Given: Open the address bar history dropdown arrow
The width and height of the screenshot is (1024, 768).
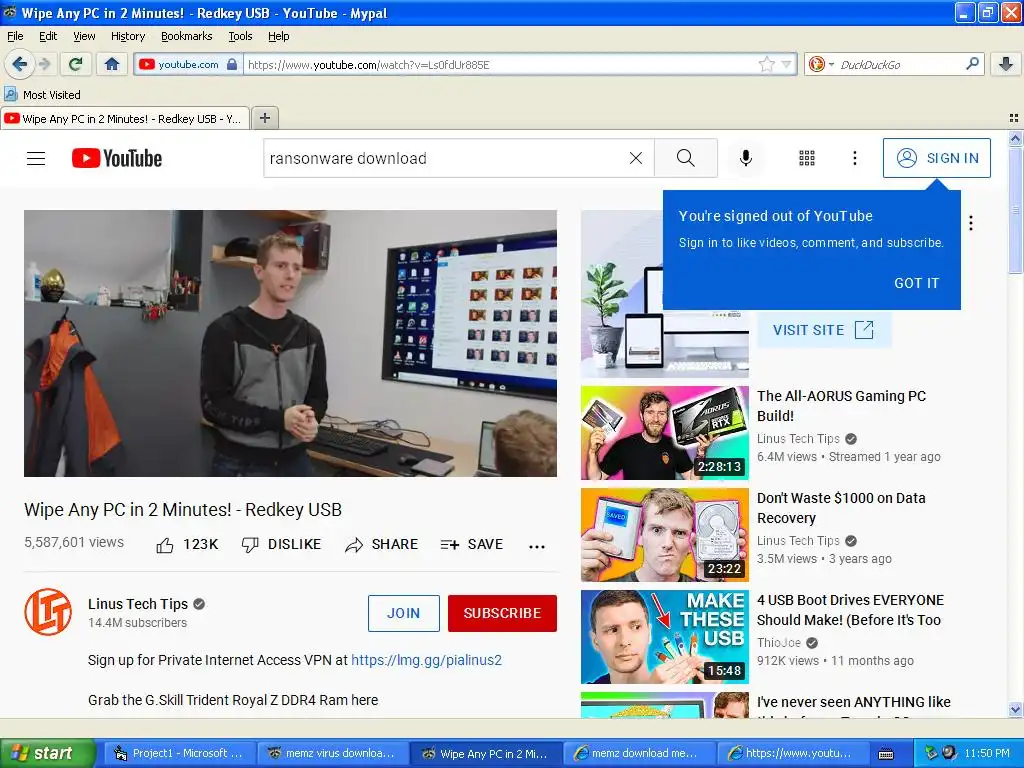Looking at the screenshot, I should 786,64.
